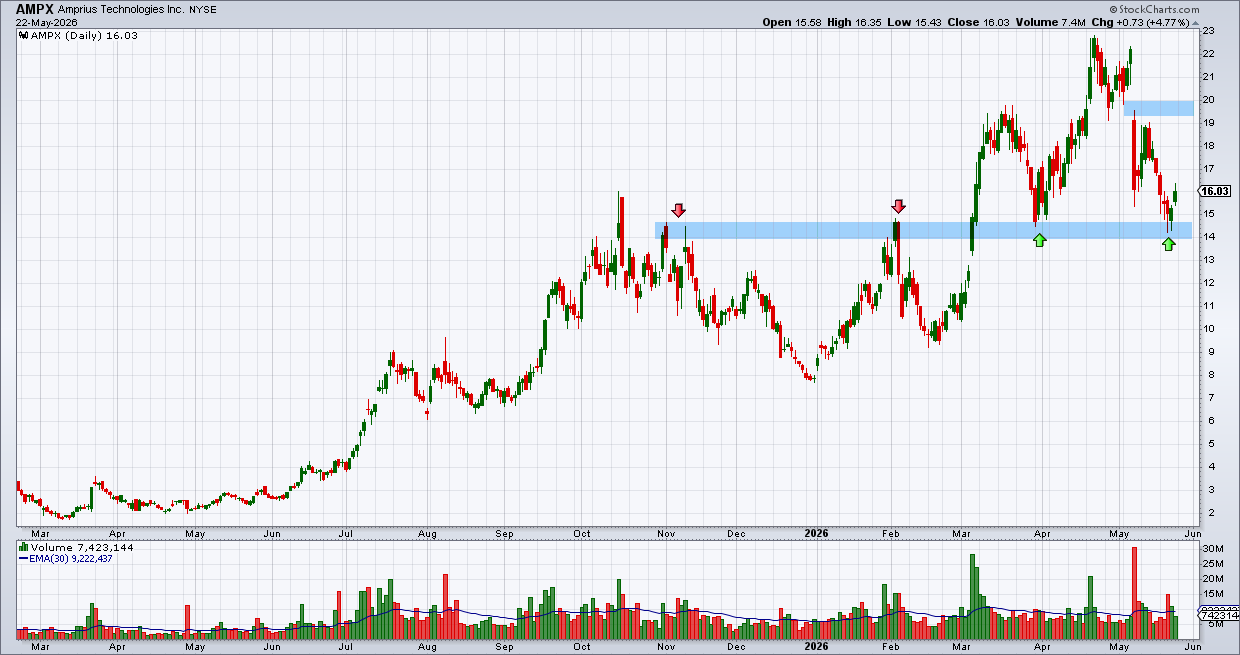The width and height of the screenshot is (1240, 655).
Task: Click the AMPX (Daily) 16.03 legend text
Action: (x=84, y=35)
